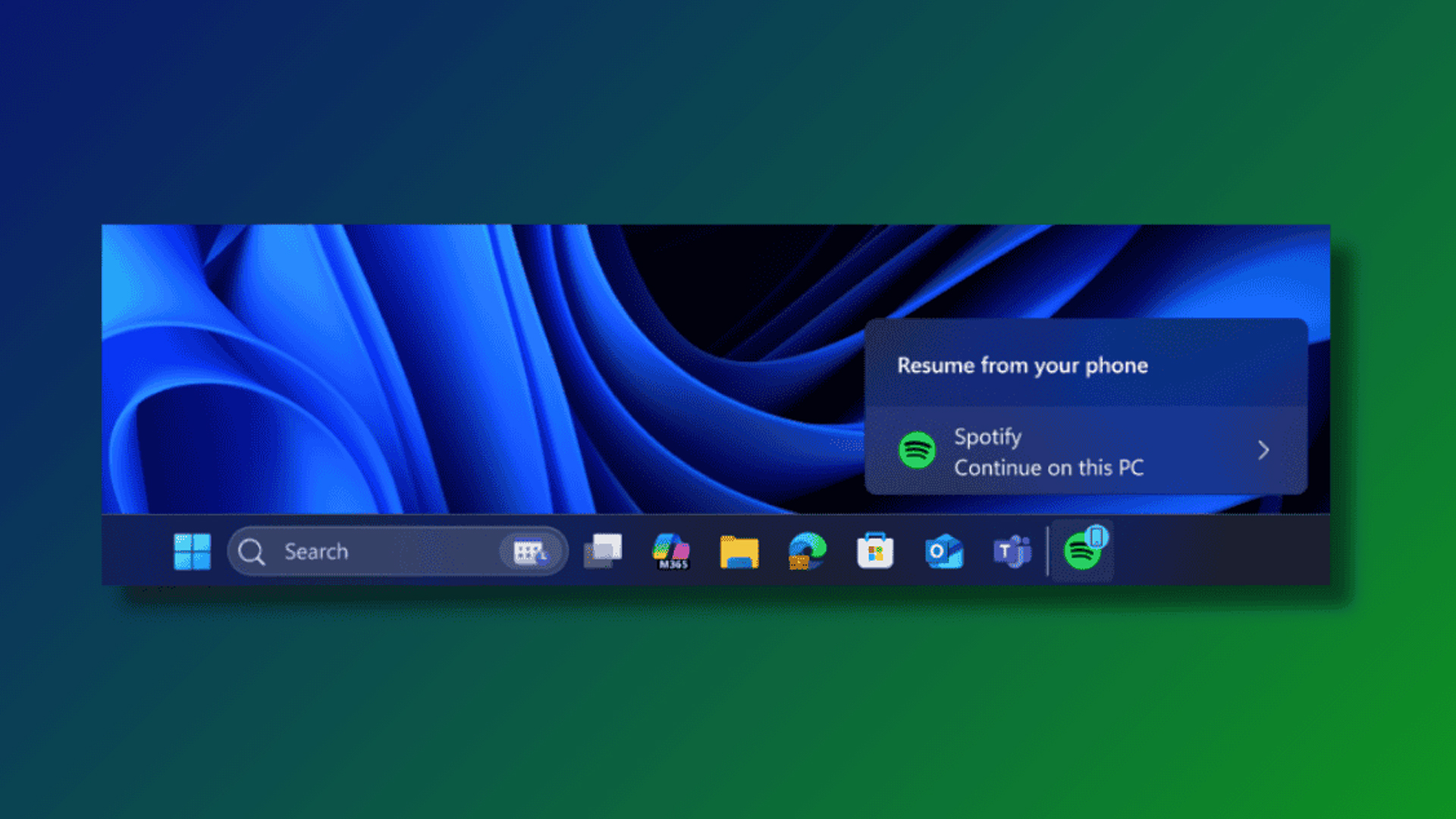1456x819 pixels.
Task: Open Microsoft Store from taskbar
Action: tap(875, 551)
